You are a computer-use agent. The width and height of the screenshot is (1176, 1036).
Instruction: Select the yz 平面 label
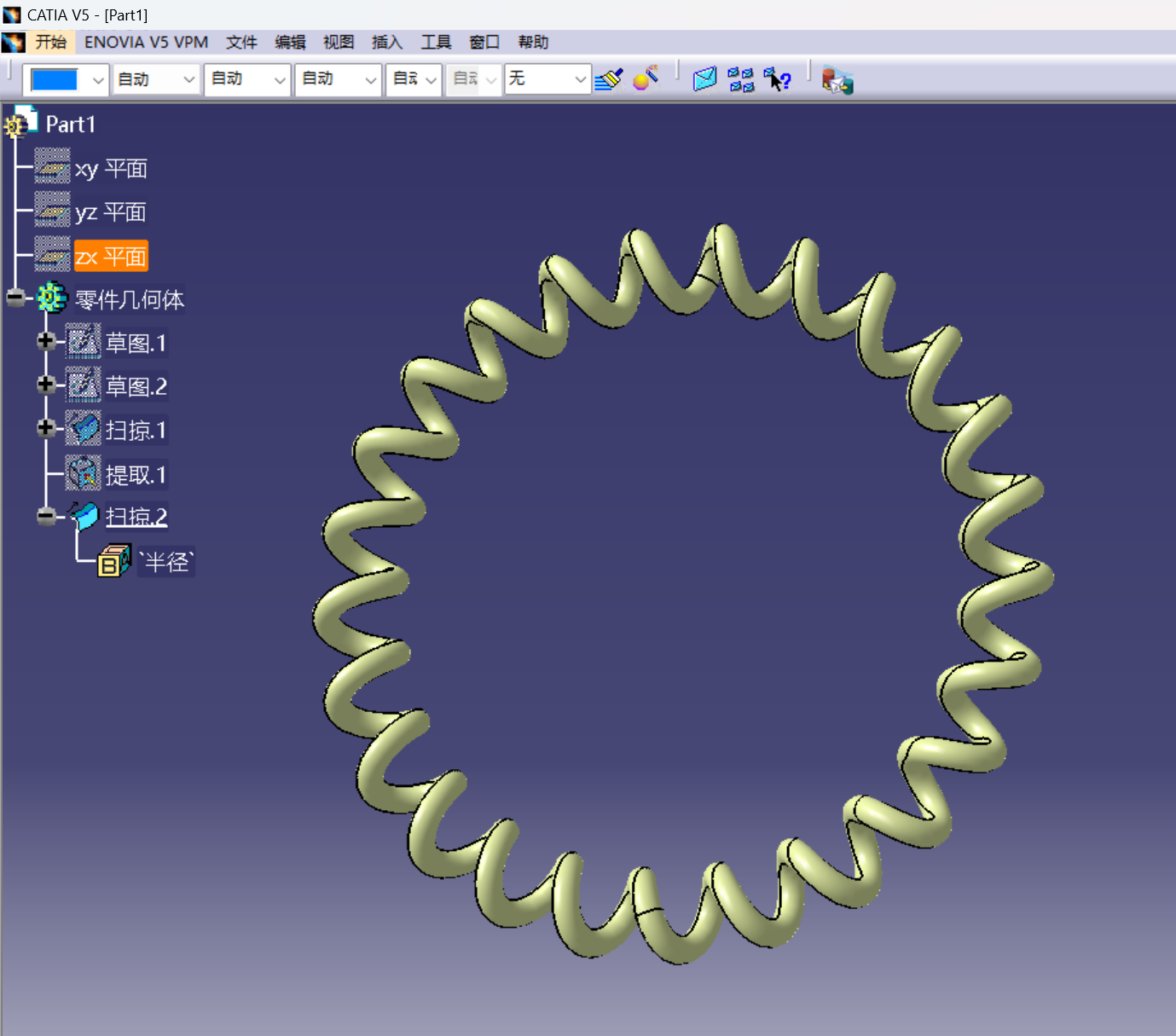111,212
